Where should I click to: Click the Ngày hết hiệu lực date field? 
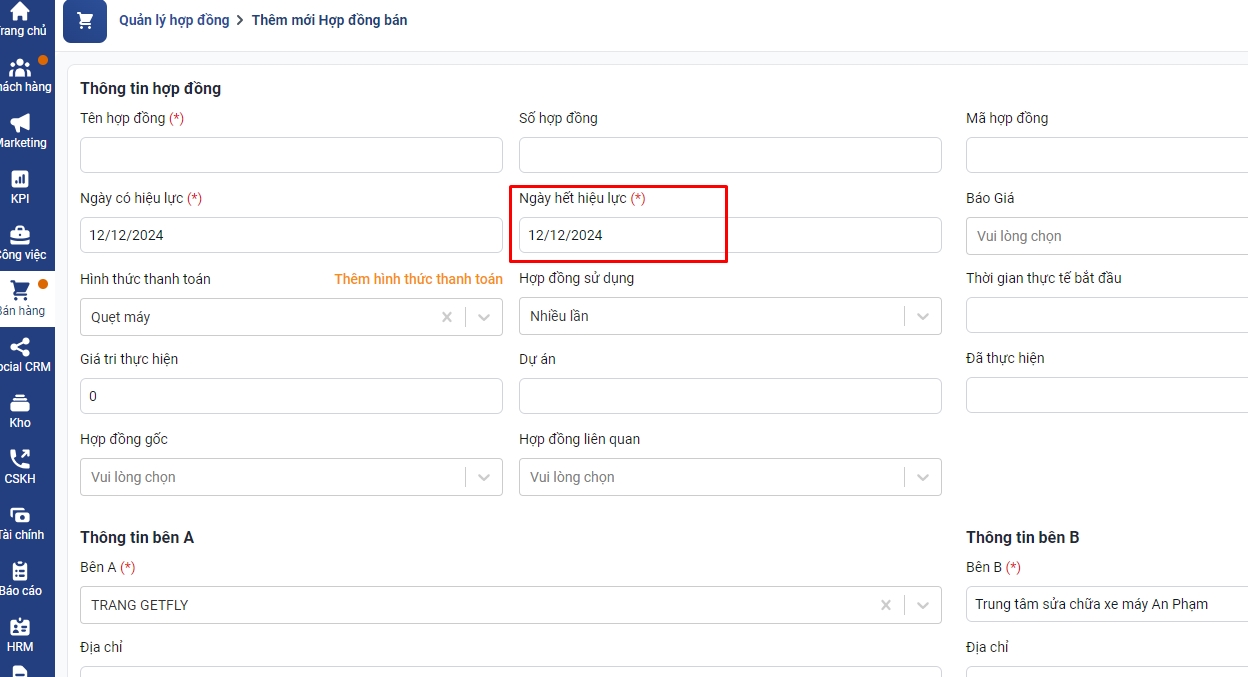coord(729,235)
